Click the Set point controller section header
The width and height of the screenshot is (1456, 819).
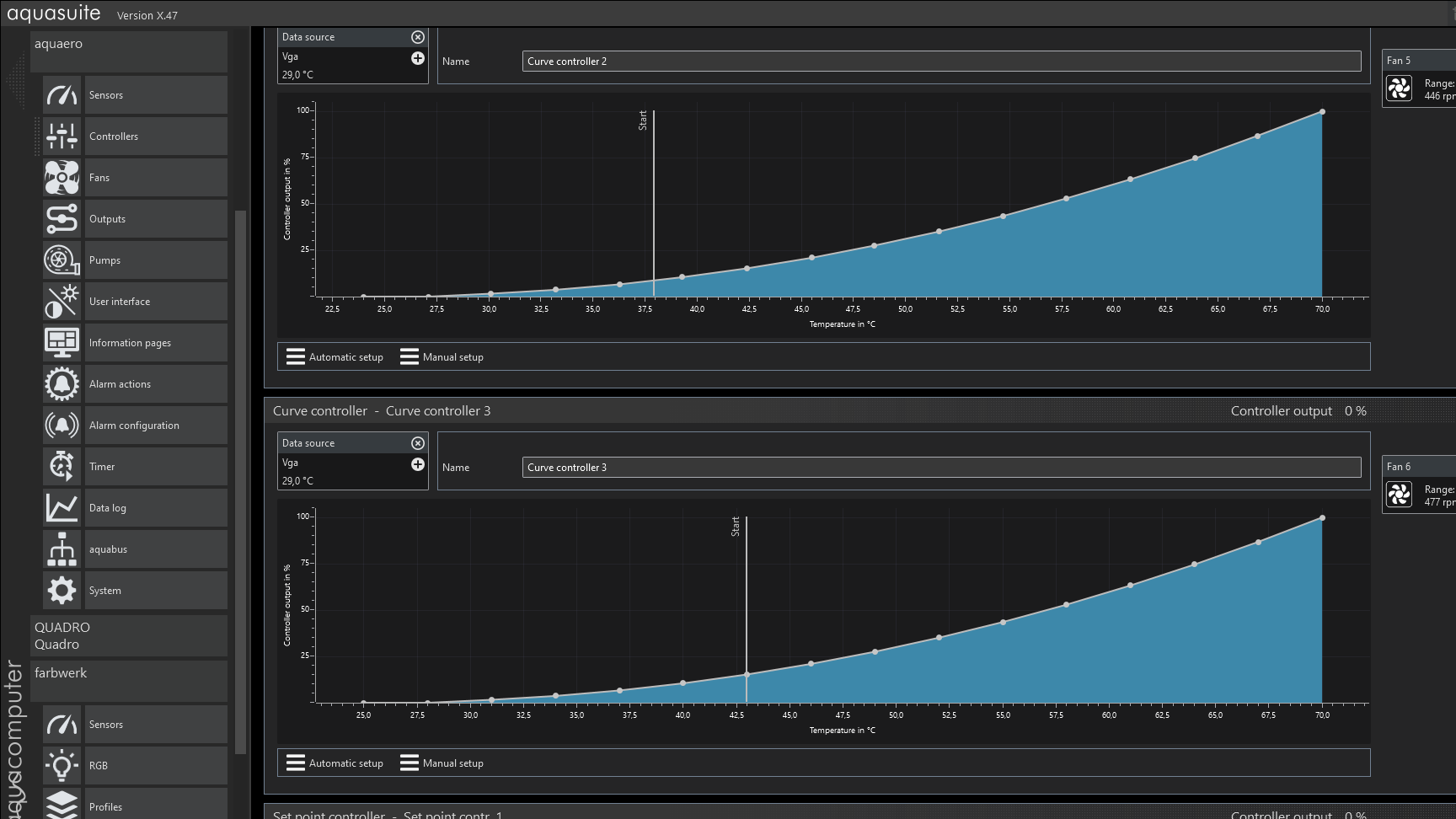[859, 812]
